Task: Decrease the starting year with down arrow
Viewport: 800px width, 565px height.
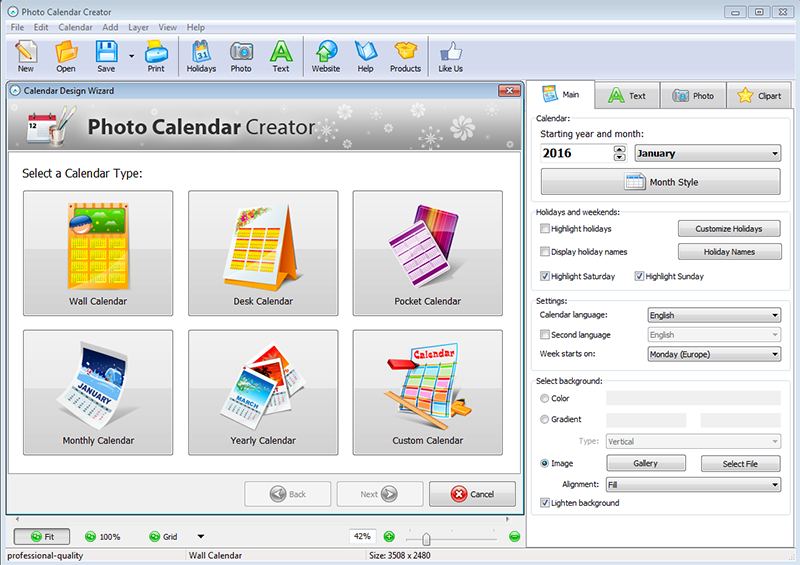Action: (x=619, y=157)
